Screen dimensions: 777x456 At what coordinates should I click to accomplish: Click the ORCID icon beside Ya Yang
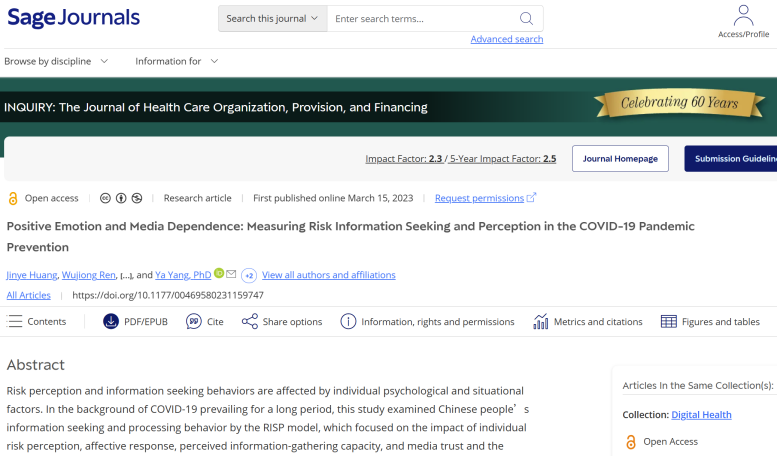click(219, 274)
